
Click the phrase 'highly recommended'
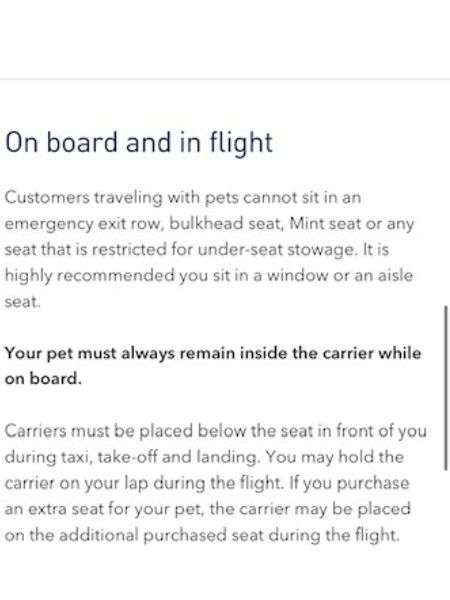[x=89, y=276]
